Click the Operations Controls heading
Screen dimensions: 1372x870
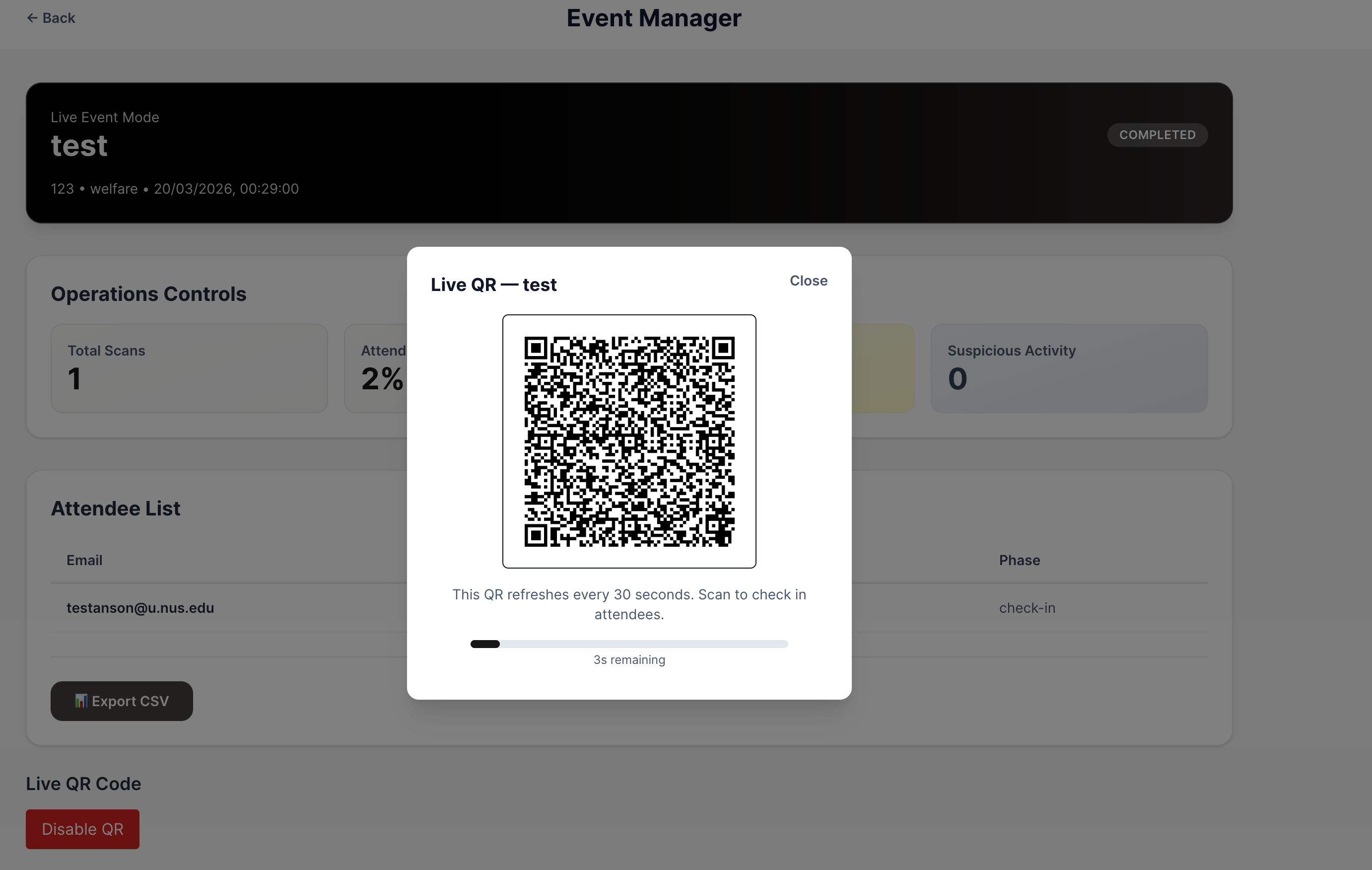(x=149, y=294)
